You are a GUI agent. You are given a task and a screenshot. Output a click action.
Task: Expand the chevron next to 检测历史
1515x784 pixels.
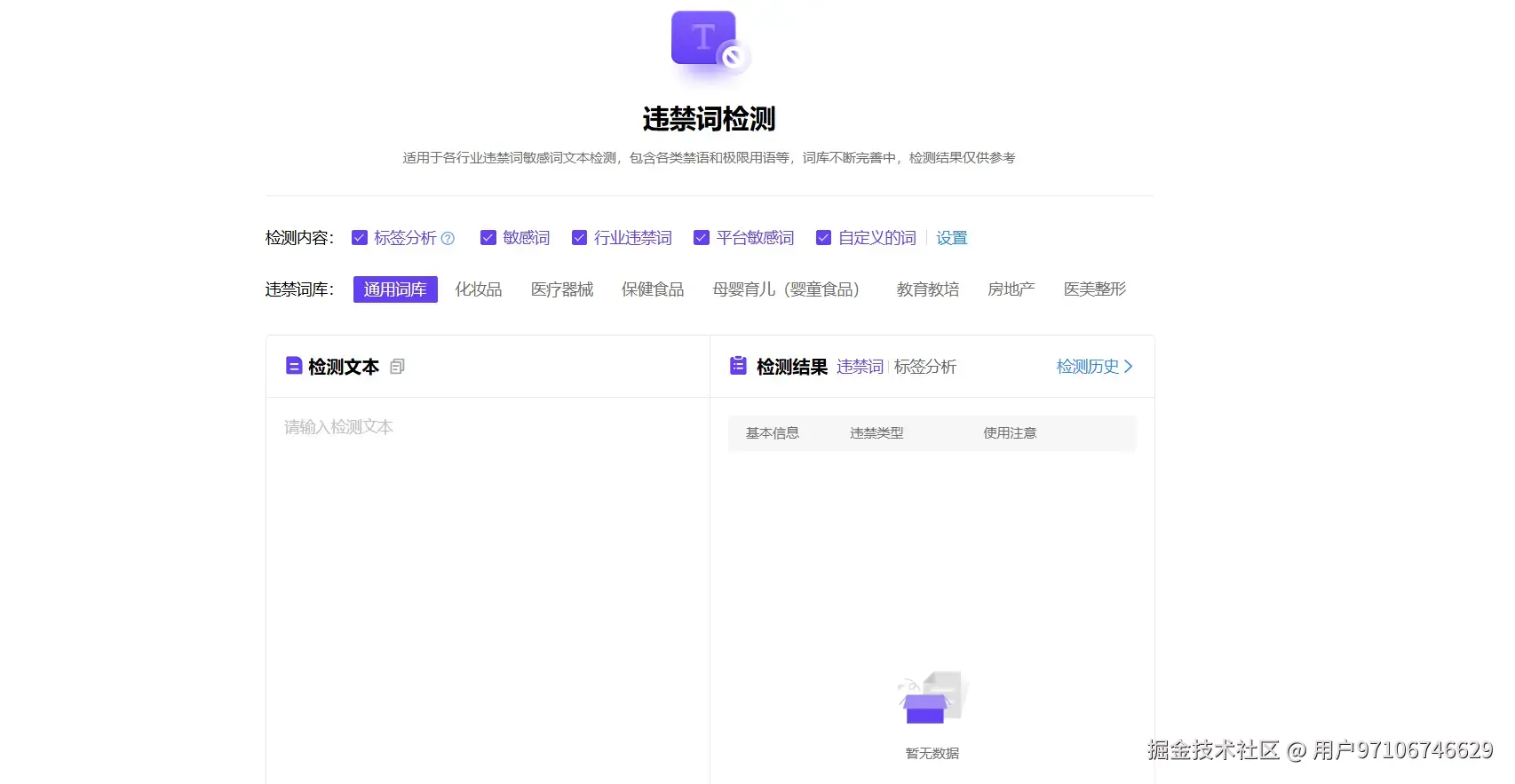coord(1129,367)
